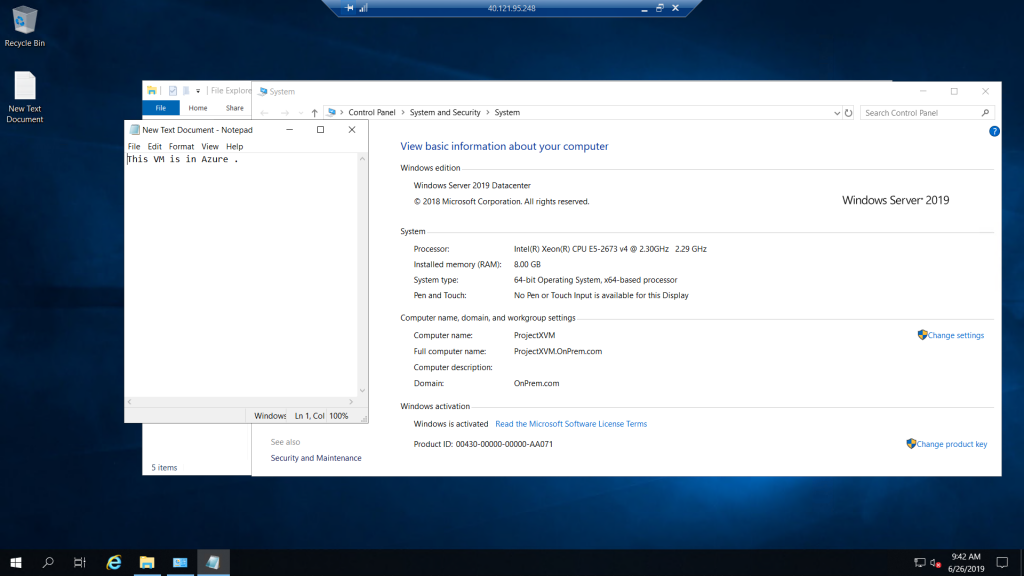This screenshot has height=576, width=1024.
Task: Switch to Notepad taskbar button
Action: pyautogui.click(x=213, y=562)
